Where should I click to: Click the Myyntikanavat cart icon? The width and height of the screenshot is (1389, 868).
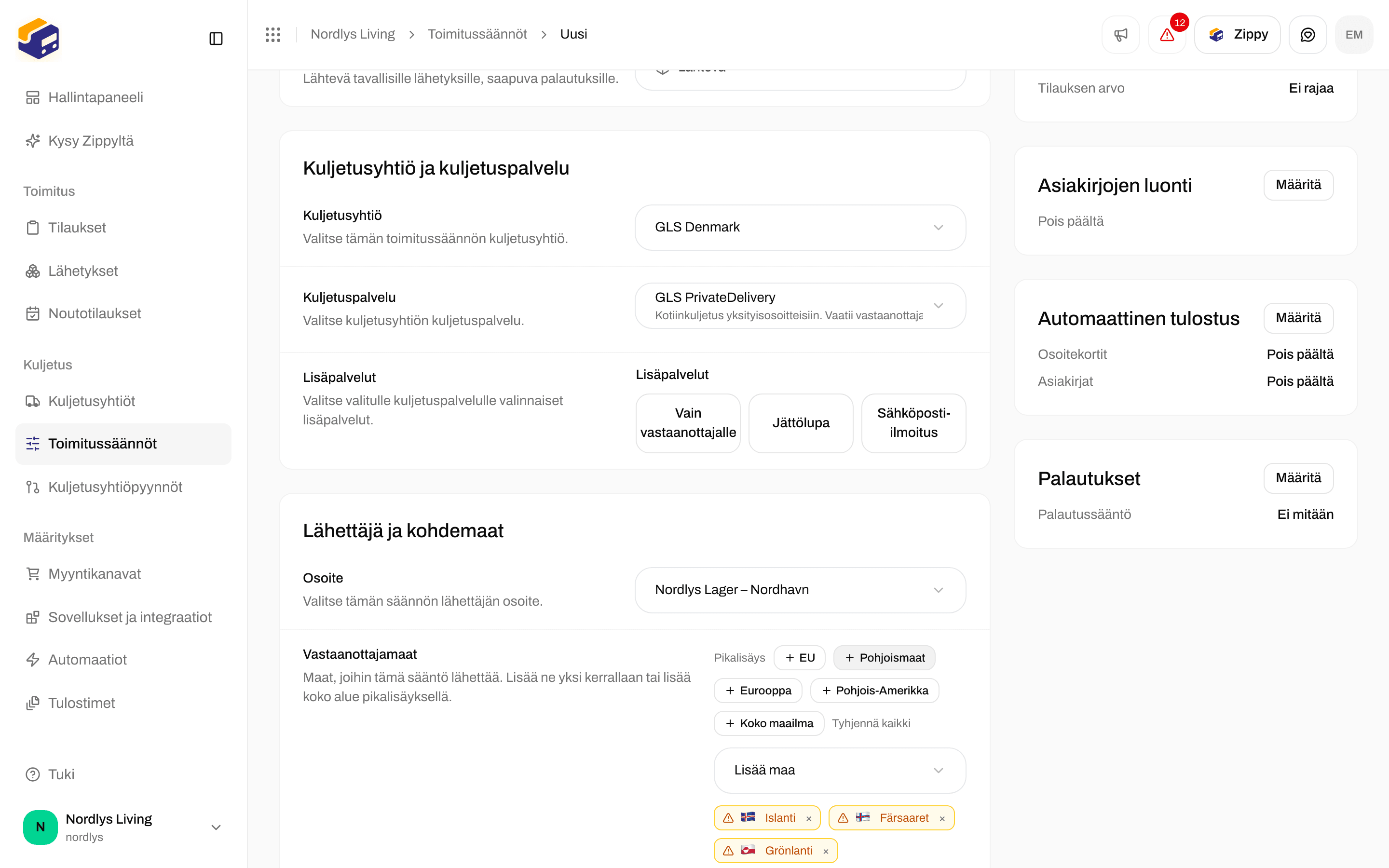pos(33,573)
